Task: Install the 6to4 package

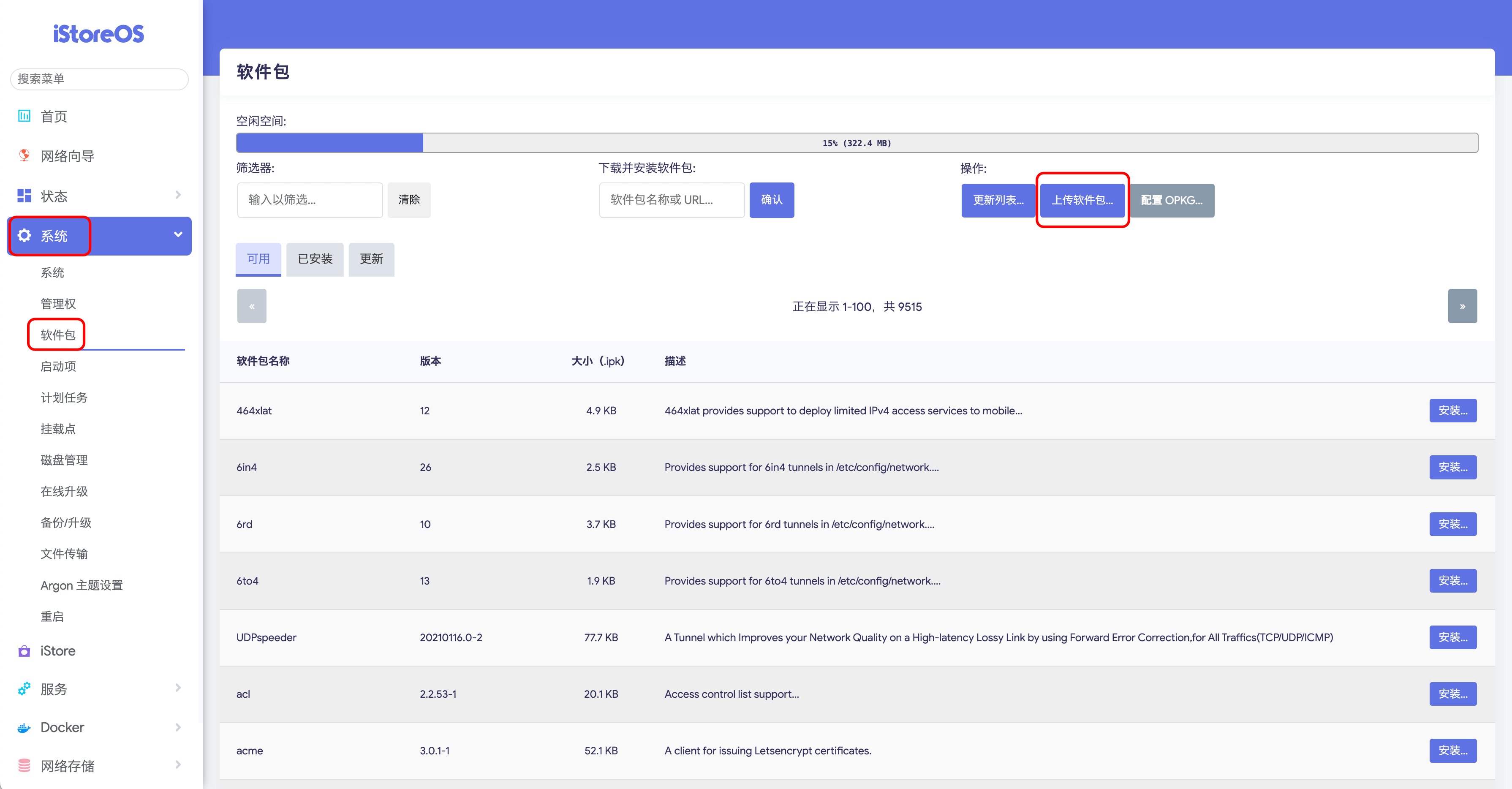Action: point(1453,581)
